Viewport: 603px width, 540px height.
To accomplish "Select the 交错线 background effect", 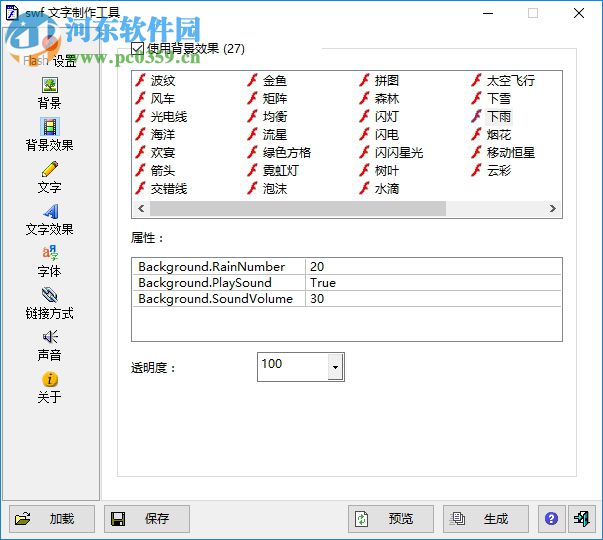I will point(162,189).
